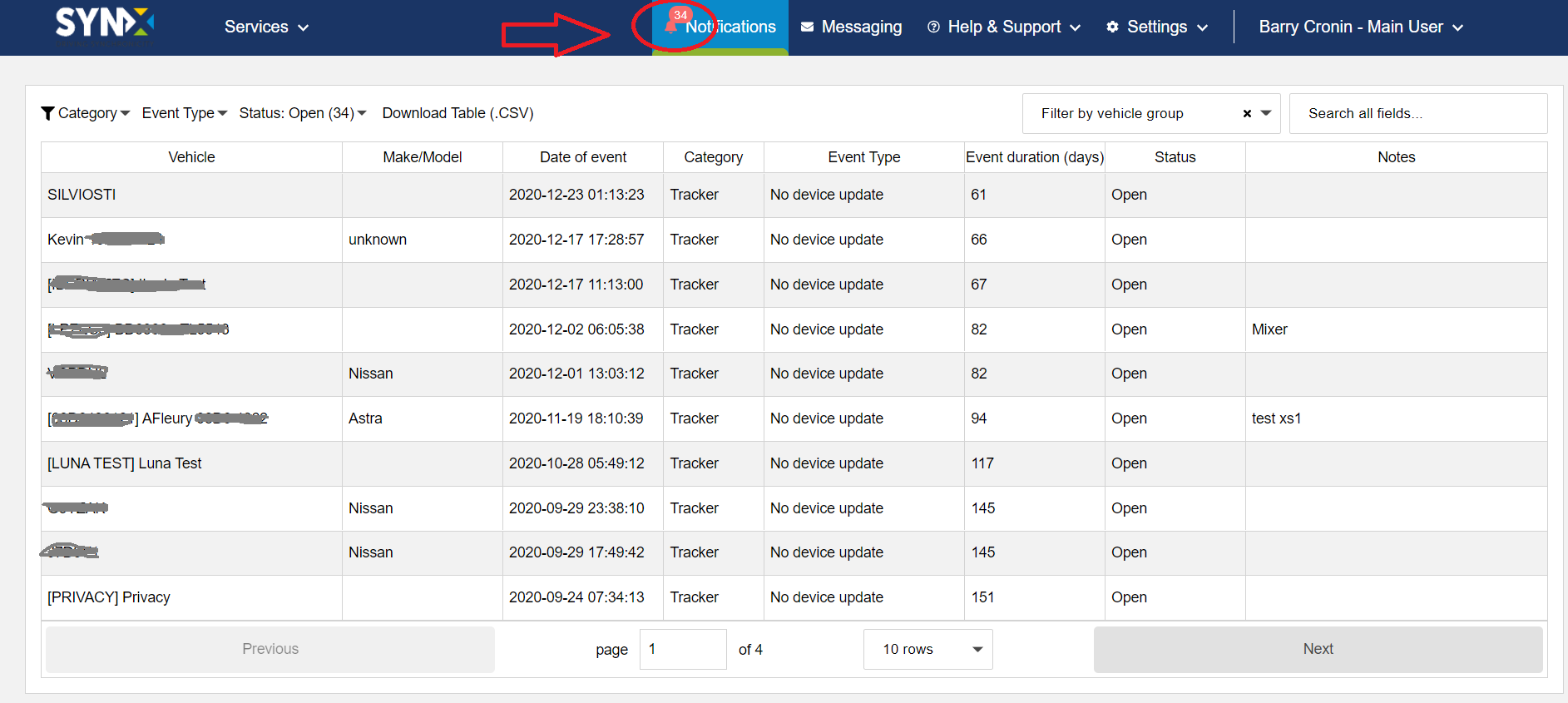Viewport: 1568px width, 703px height.
Task: Click the [LUNA TEST] Luna Test vehicle
Action: coord(125,463)
